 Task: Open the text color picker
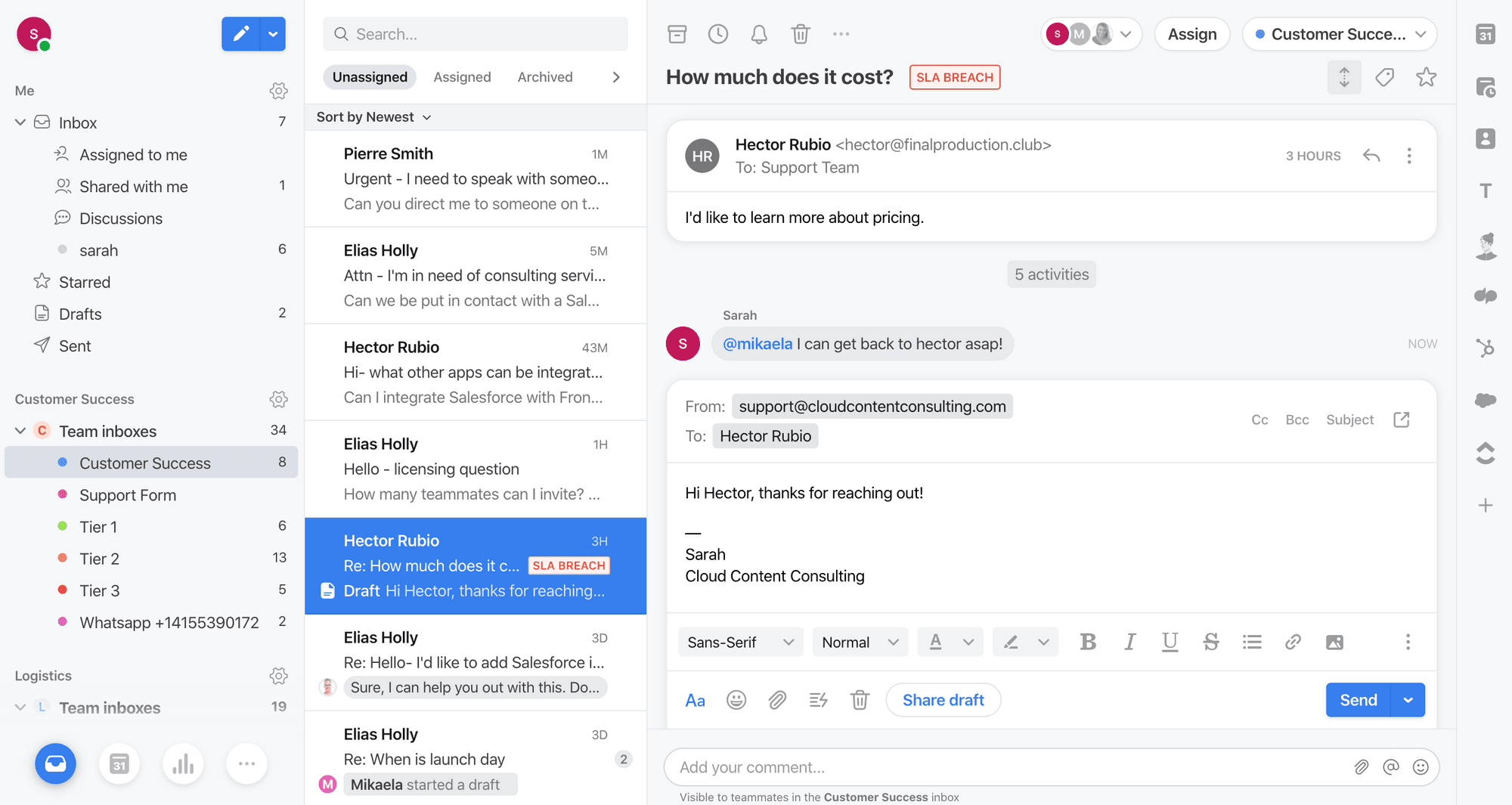coord(950,642)
